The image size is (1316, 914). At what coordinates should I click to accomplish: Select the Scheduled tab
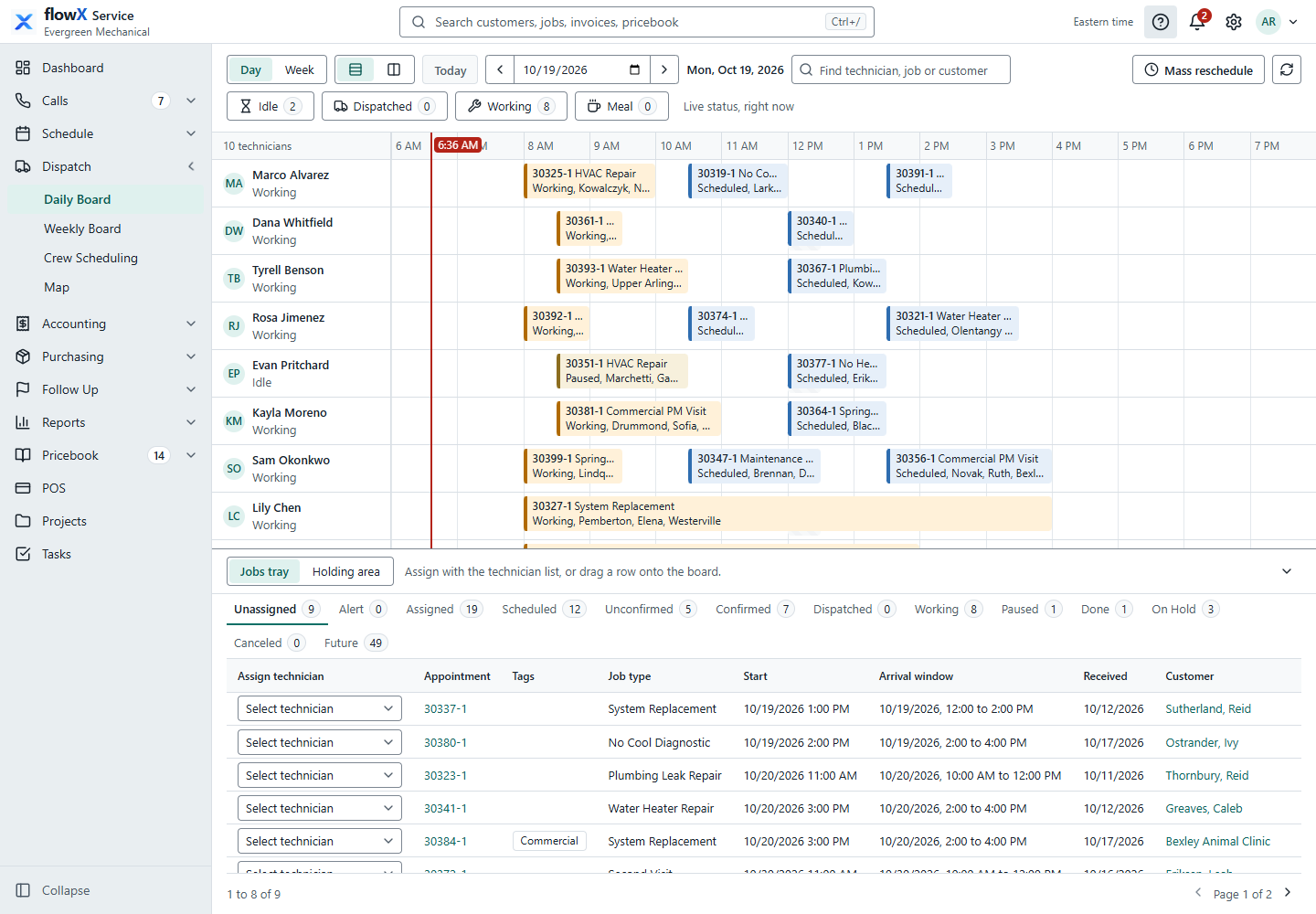click(544, 609)
